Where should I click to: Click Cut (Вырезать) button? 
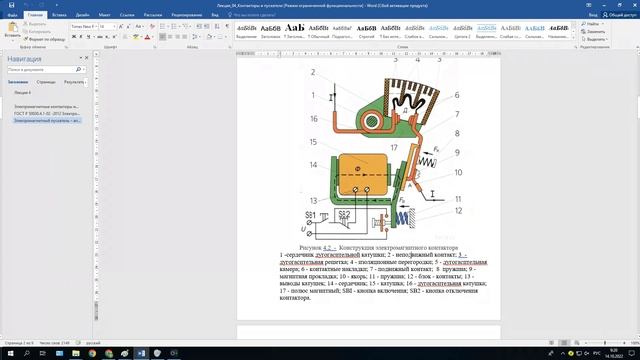point(34,24)
